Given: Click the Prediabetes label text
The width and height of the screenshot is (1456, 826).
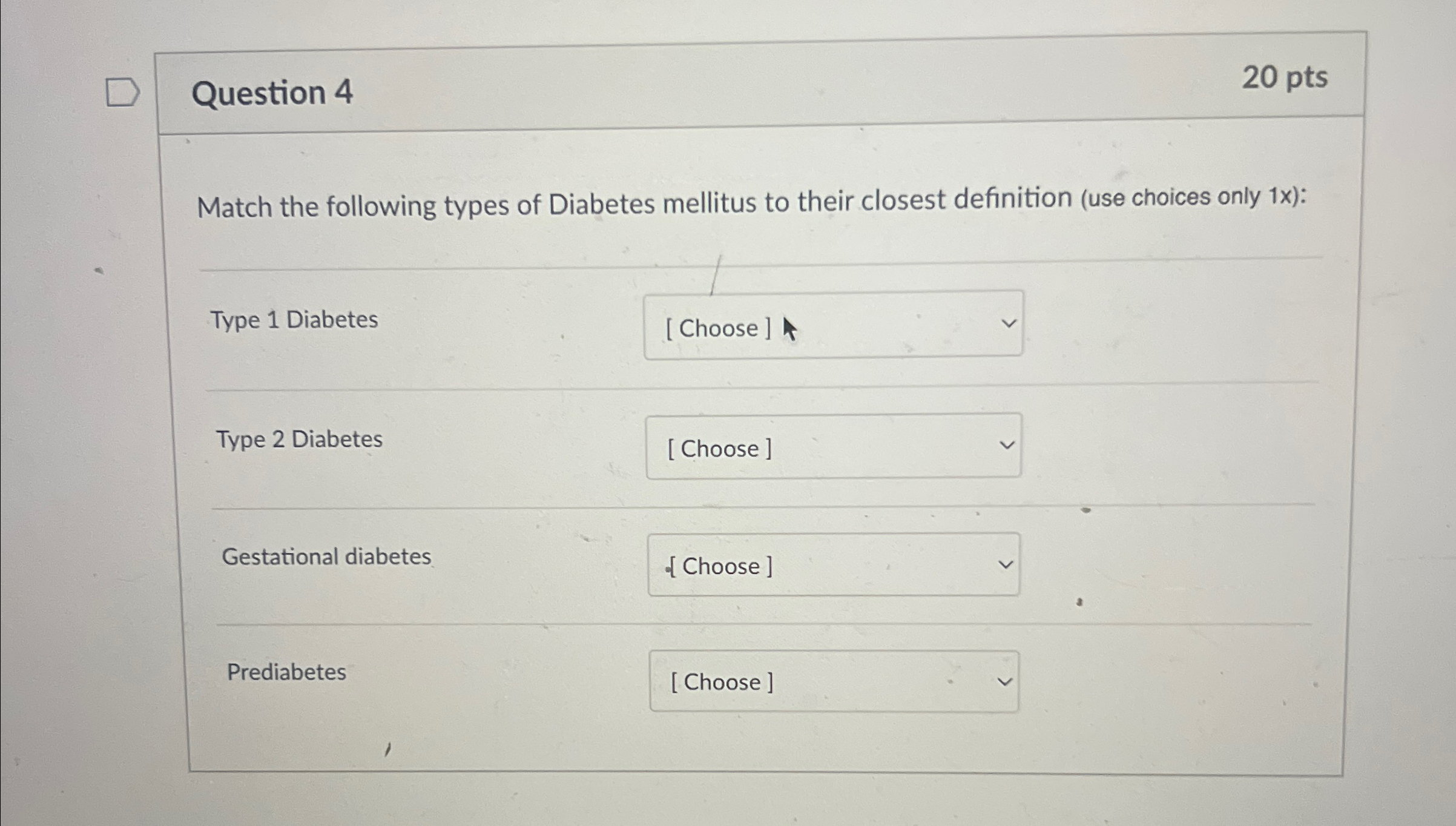Looking at the screenshot, I should coord(286,672).
